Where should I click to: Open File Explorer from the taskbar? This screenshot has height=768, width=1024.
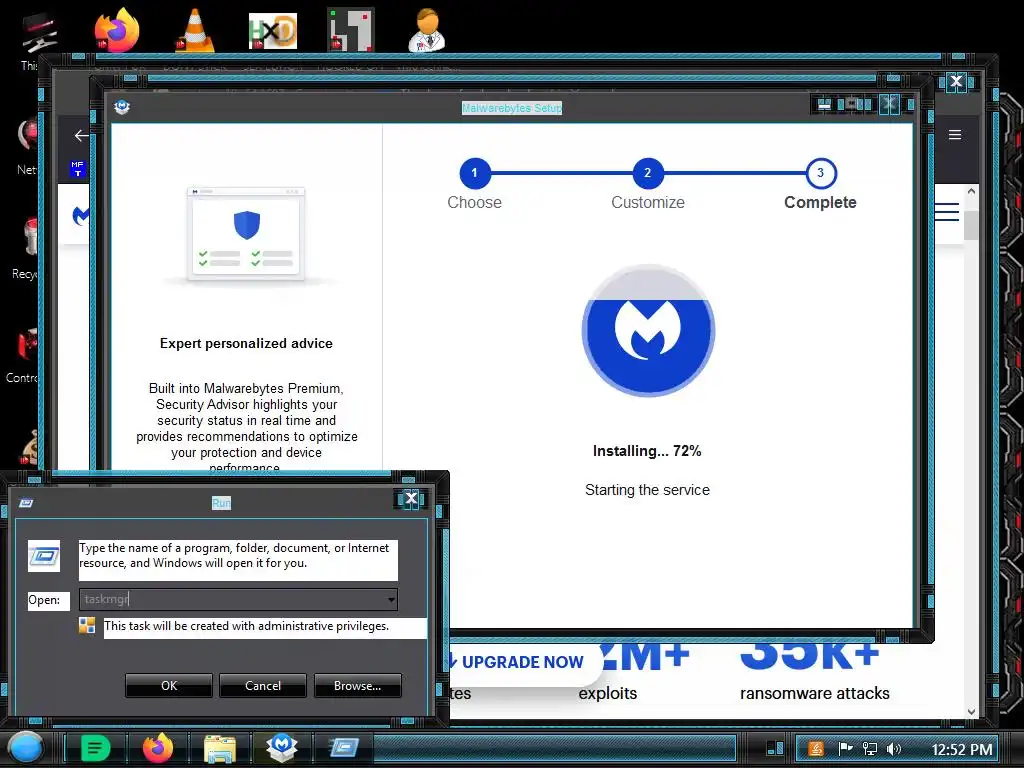220,748
